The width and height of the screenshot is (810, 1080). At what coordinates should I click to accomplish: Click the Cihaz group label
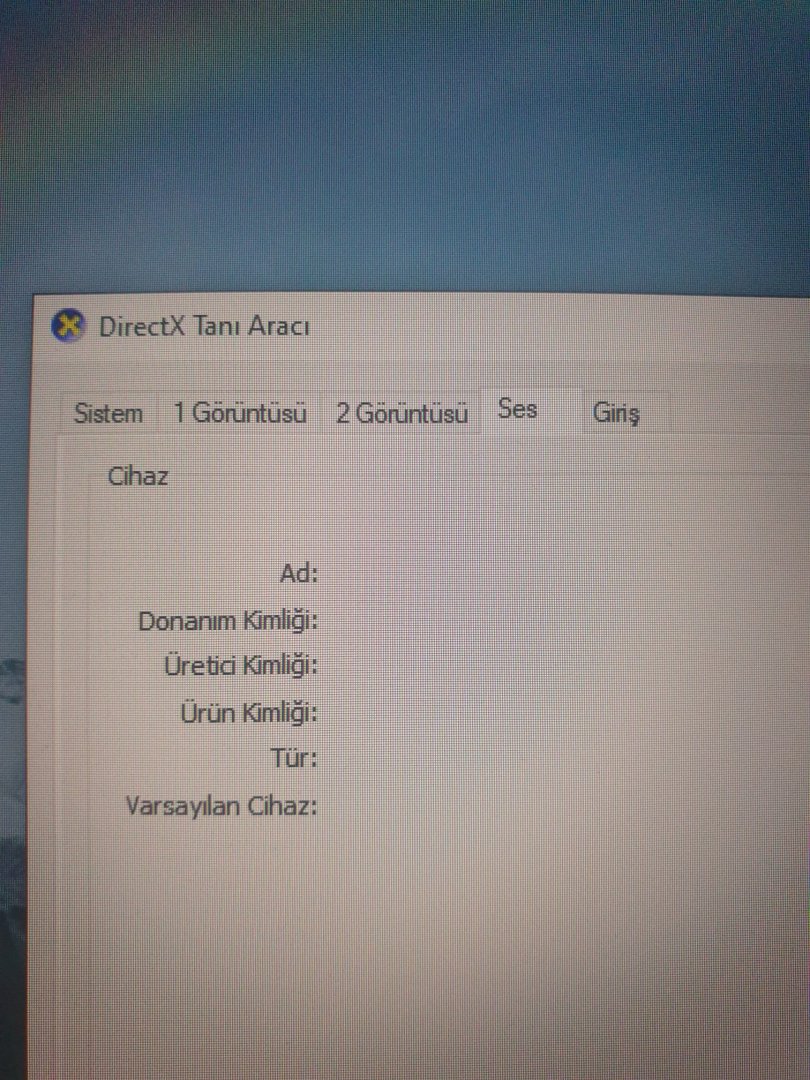tap(138, 476)
